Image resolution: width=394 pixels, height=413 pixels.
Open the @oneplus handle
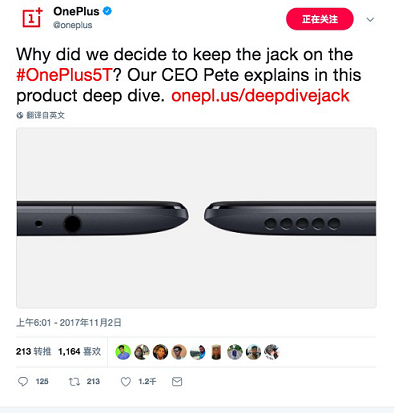tap(73, 25)
